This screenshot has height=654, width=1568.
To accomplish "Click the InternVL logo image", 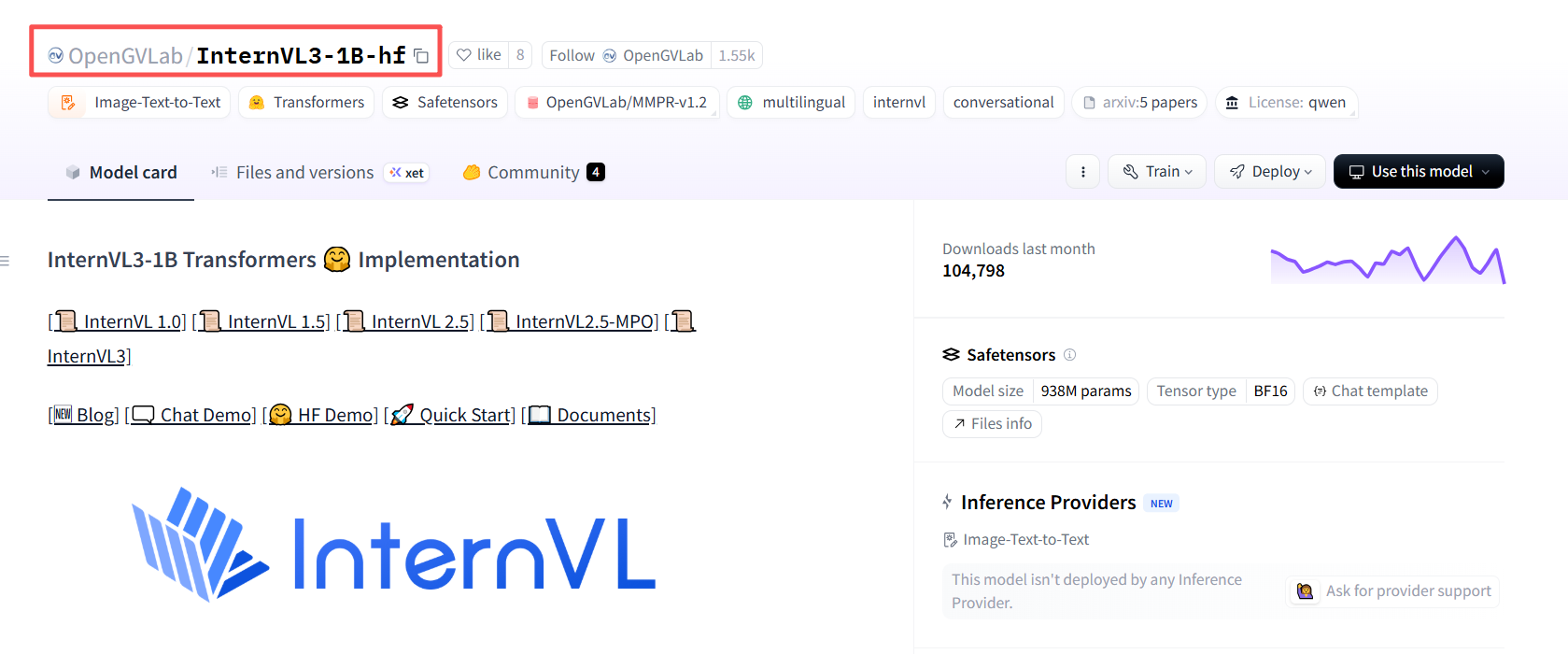I will click(x=393, y=546).
